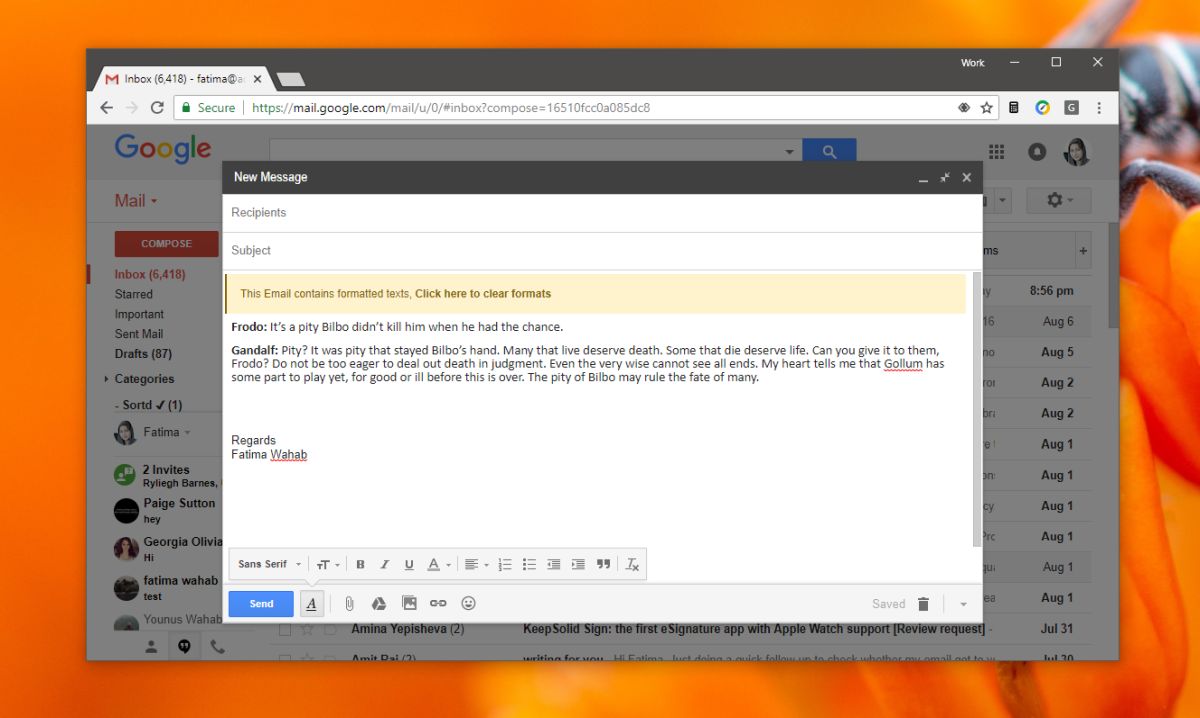The height and width of the screenshot is (718, 1200).
Task: Open the fatima wahab test chat
Action: click(x=166, y=587)
